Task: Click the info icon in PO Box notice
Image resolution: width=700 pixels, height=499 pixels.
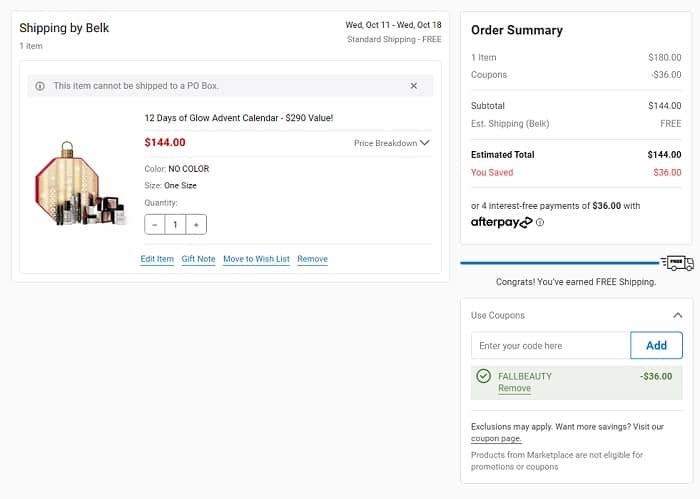Action: [40, 86]
